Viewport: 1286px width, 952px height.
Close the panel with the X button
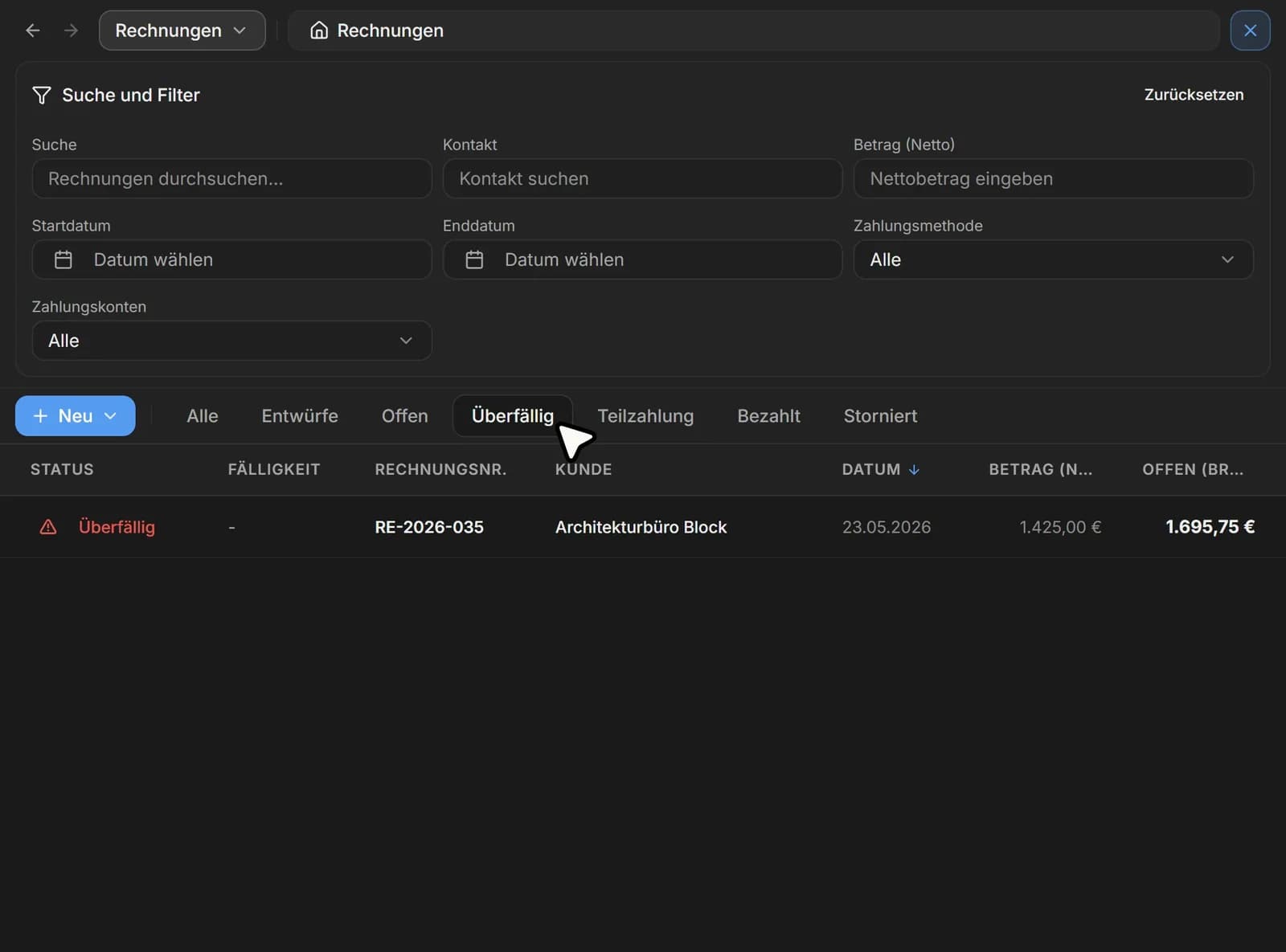(1250, 31)
